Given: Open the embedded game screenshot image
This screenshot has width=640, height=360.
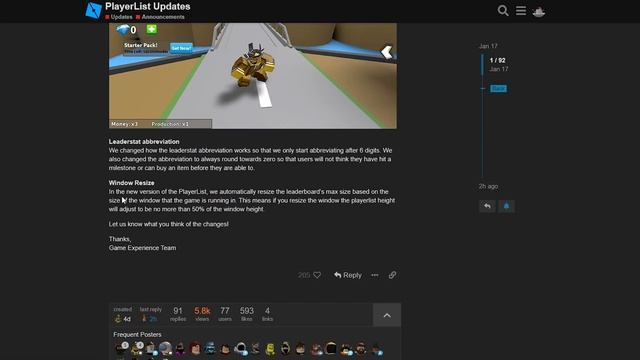Looking at the screenshot, I should point(253,76).
